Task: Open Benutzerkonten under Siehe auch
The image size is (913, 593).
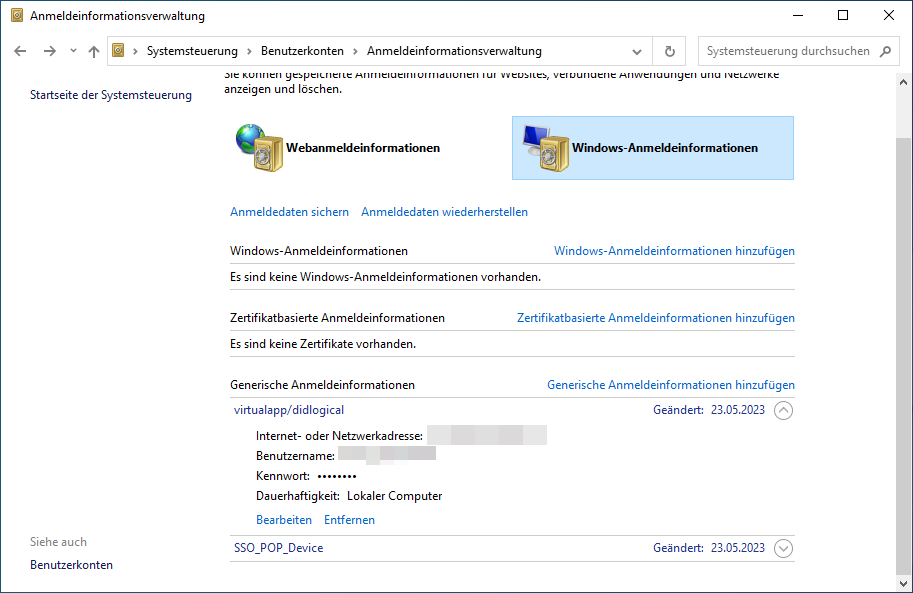Action: (x=72, y=565)
